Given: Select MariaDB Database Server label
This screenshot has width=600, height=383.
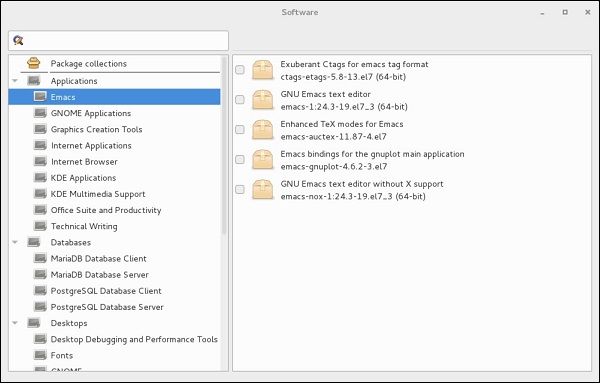Looking at the screenshot, I should point(99,275).
